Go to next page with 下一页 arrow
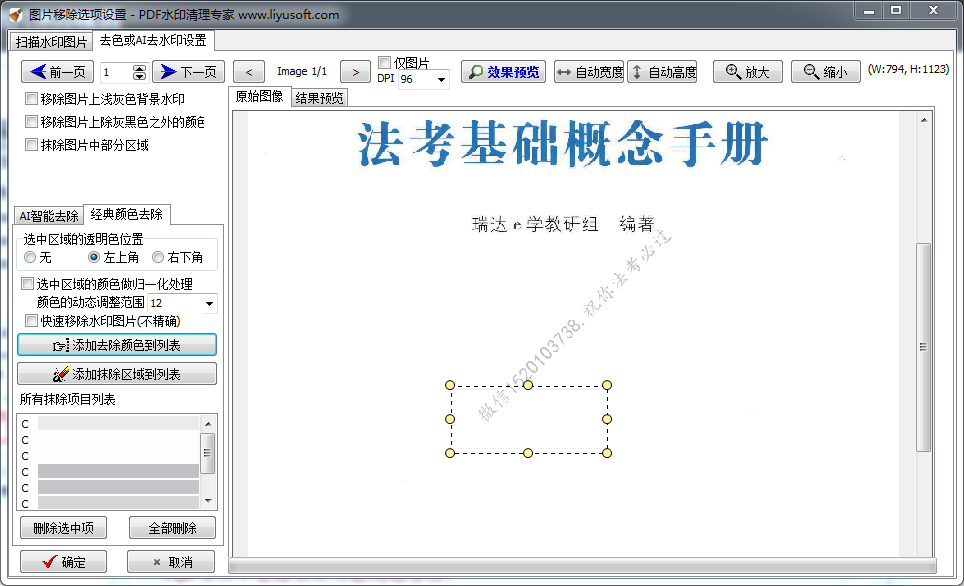This screenshot has height=586, width=964. (188, 72)
